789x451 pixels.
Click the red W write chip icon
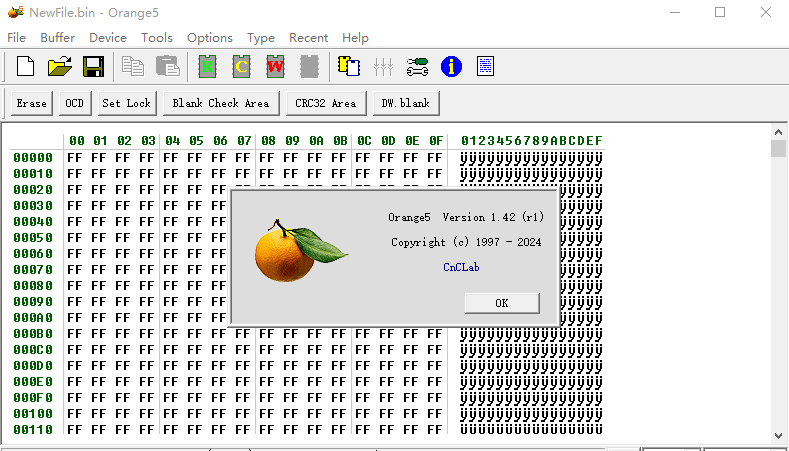[x=275, y=67]
